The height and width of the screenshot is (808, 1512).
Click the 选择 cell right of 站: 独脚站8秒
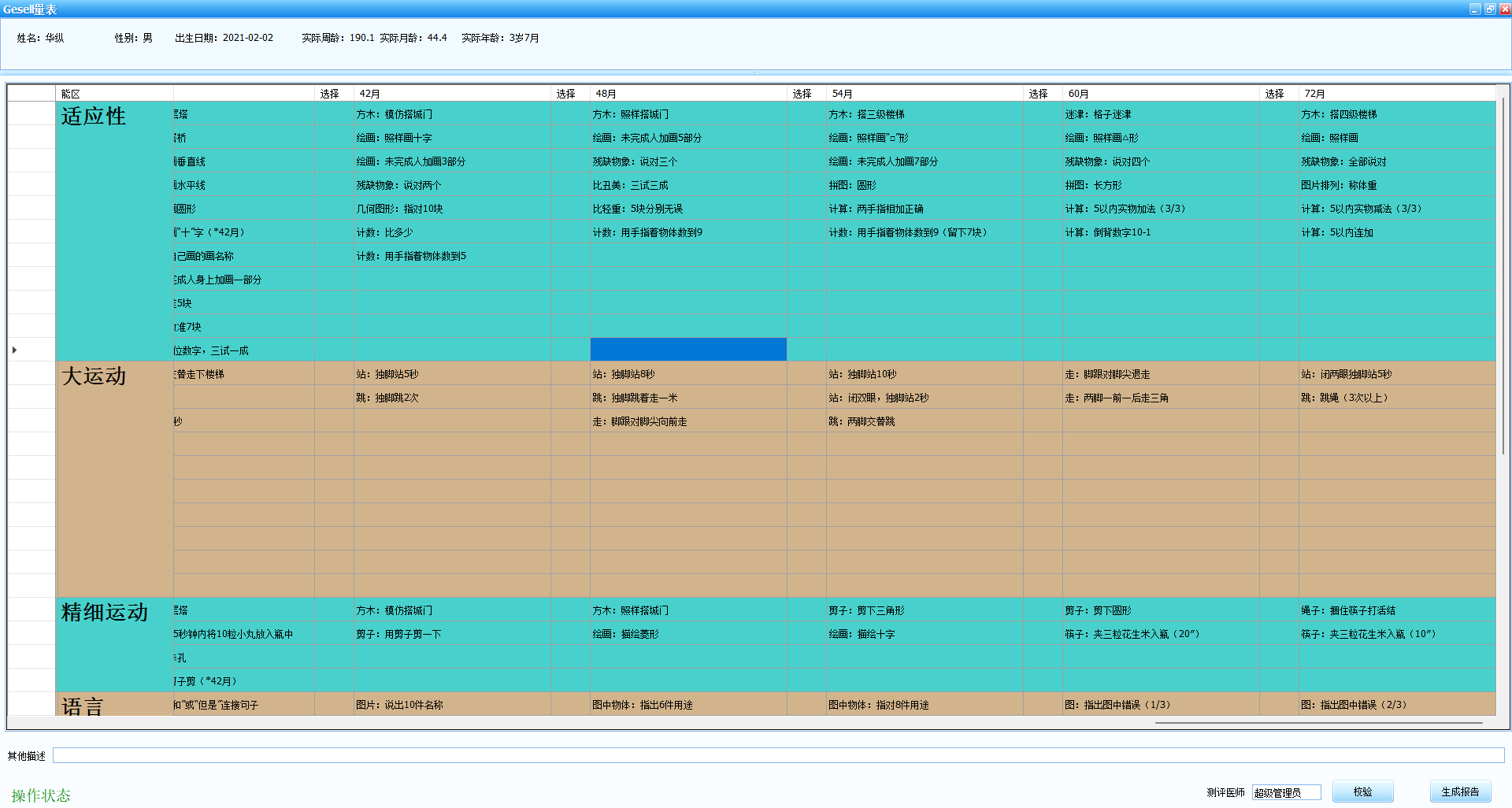pyautogui.click(x=806, y=374)
